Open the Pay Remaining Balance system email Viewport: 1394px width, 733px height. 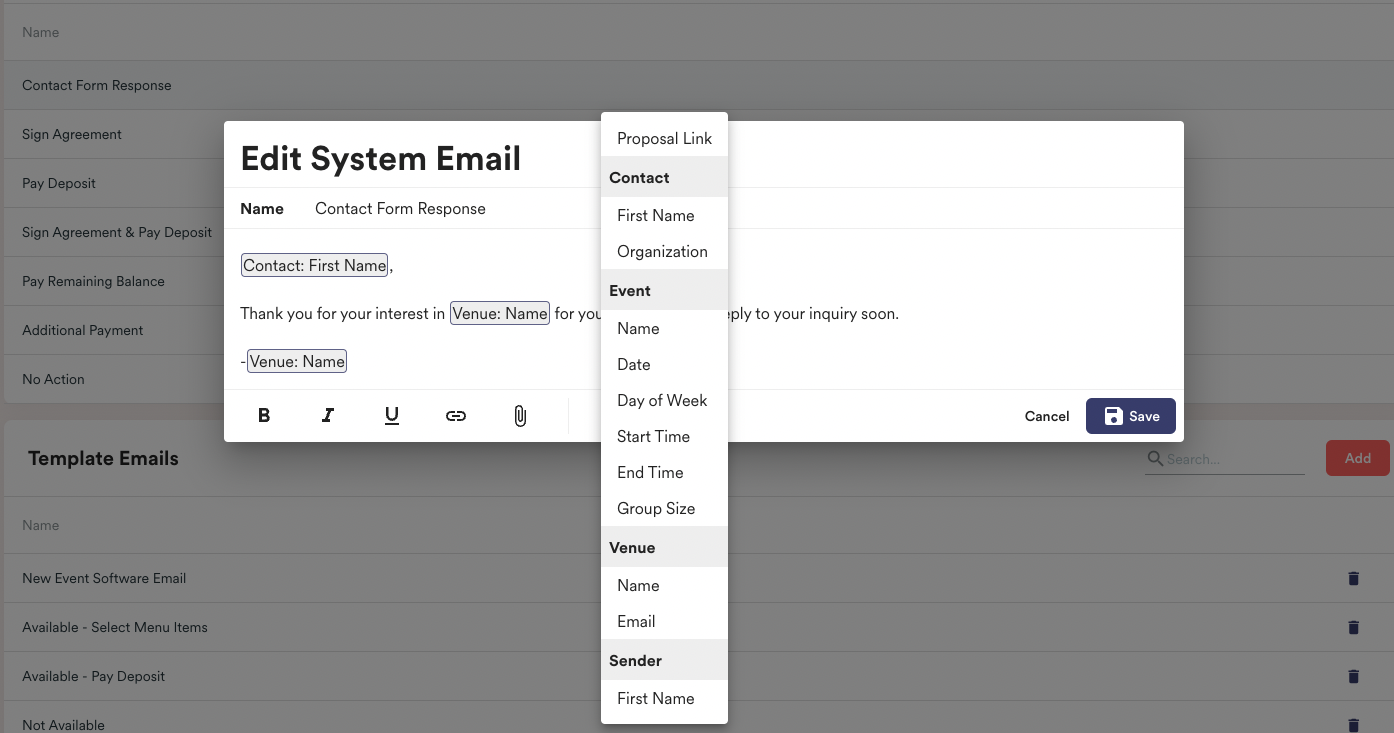coord(93,281)
